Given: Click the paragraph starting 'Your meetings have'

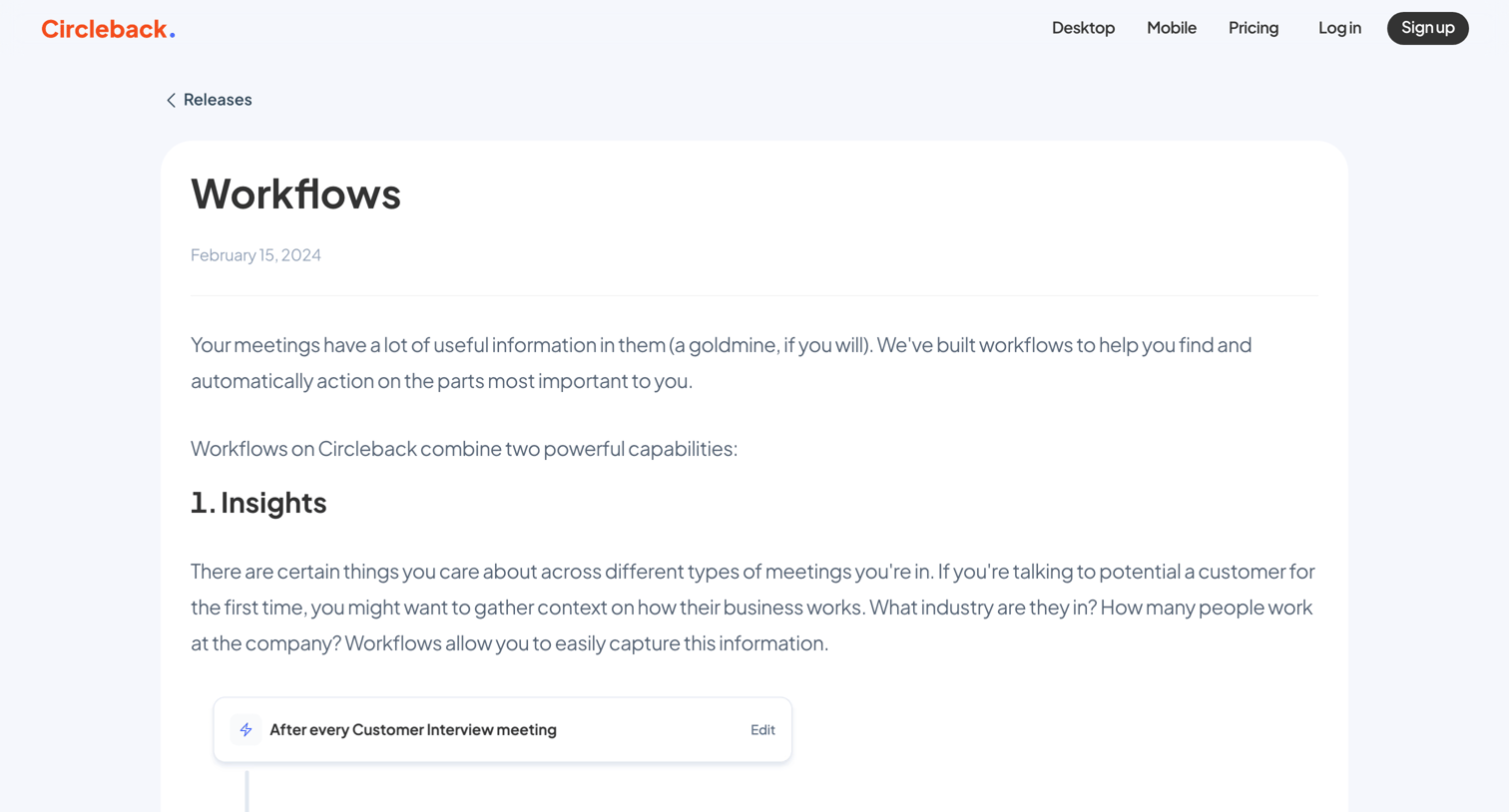Looking at the screenshot, I should click(722, 362).
